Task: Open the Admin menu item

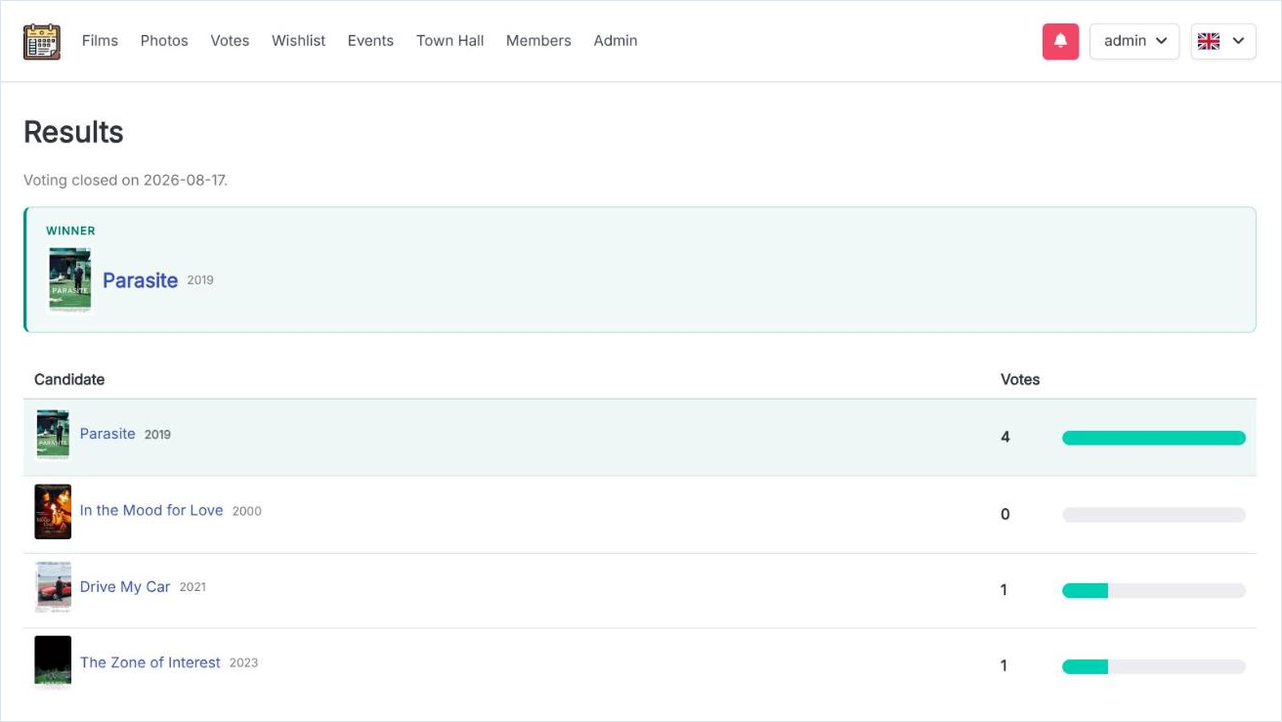Action: click(615, 41)
